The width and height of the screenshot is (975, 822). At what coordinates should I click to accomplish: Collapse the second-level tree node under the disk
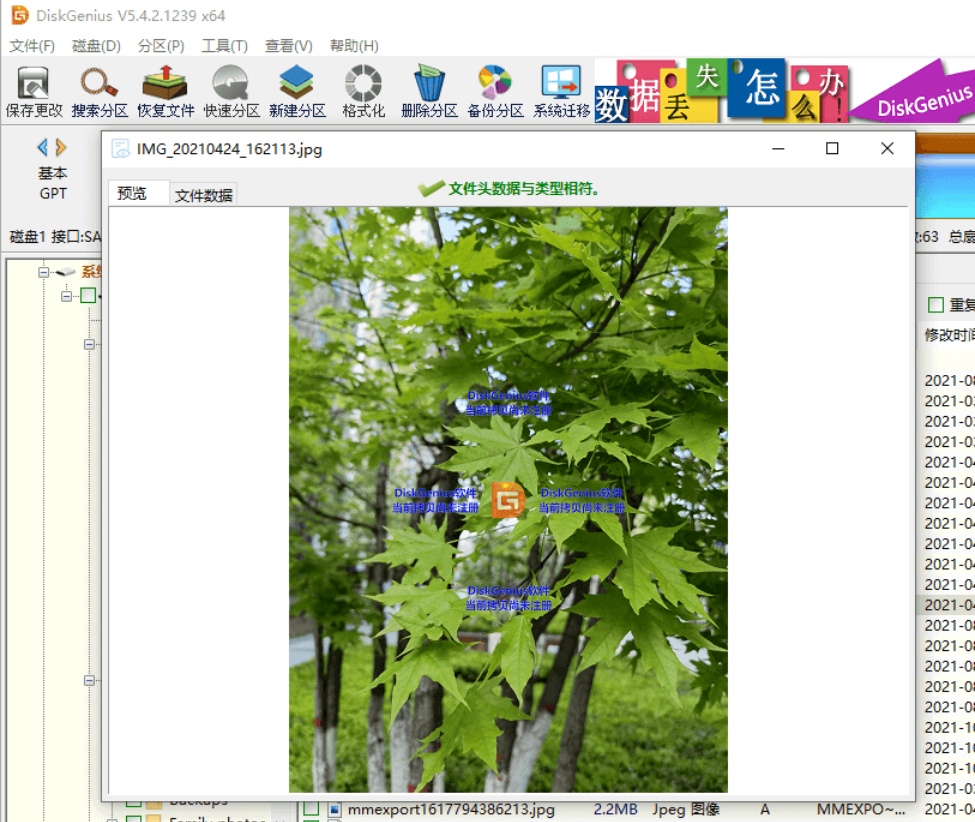point(66,296)
